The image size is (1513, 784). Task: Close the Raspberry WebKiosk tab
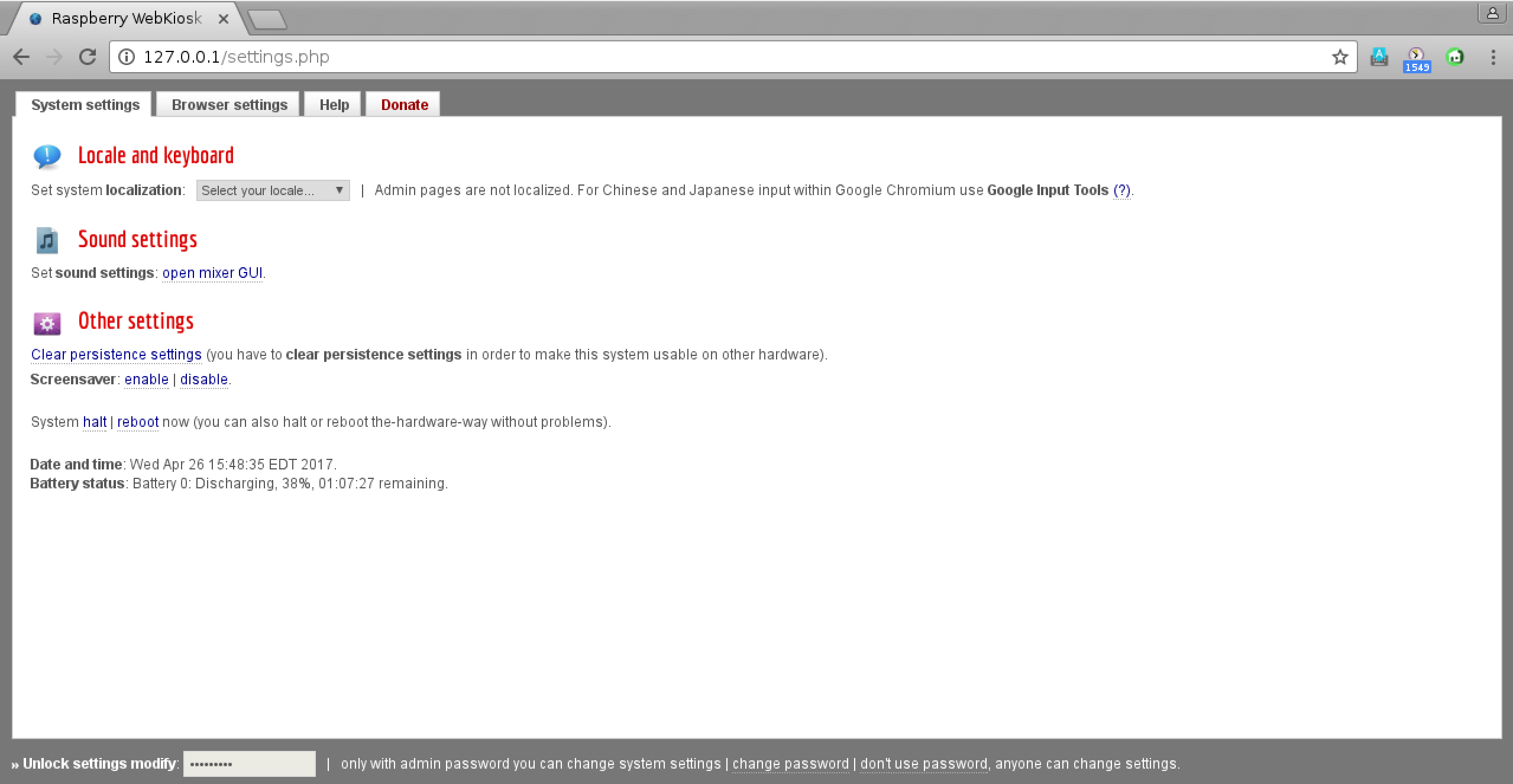pyautogui.click(x=224, y=19)
